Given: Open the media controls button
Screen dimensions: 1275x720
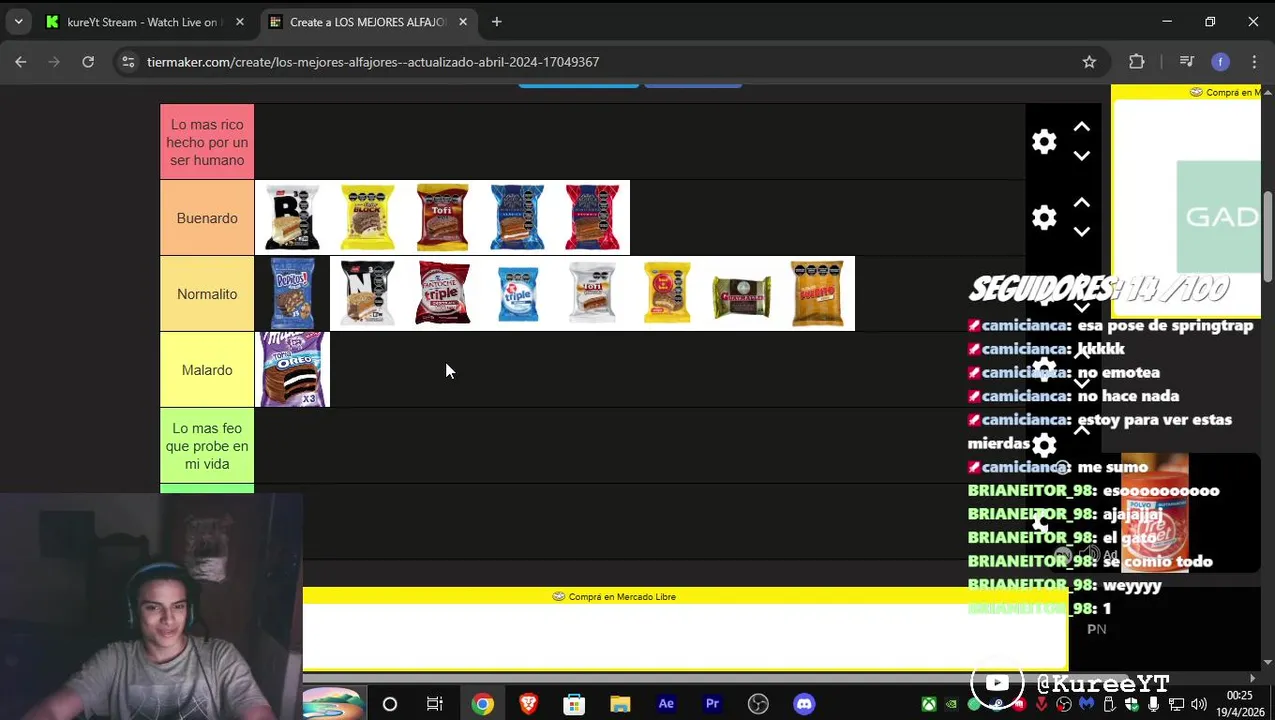Looking at the screenshot, I should point(1187,62).
